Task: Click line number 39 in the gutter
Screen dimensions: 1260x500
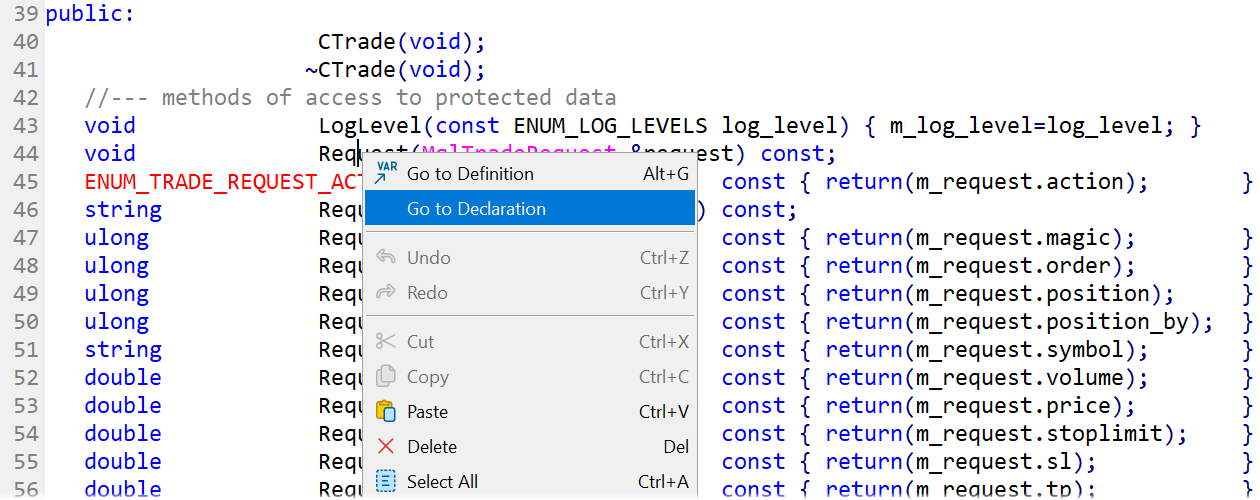Action: coord(27,14)
